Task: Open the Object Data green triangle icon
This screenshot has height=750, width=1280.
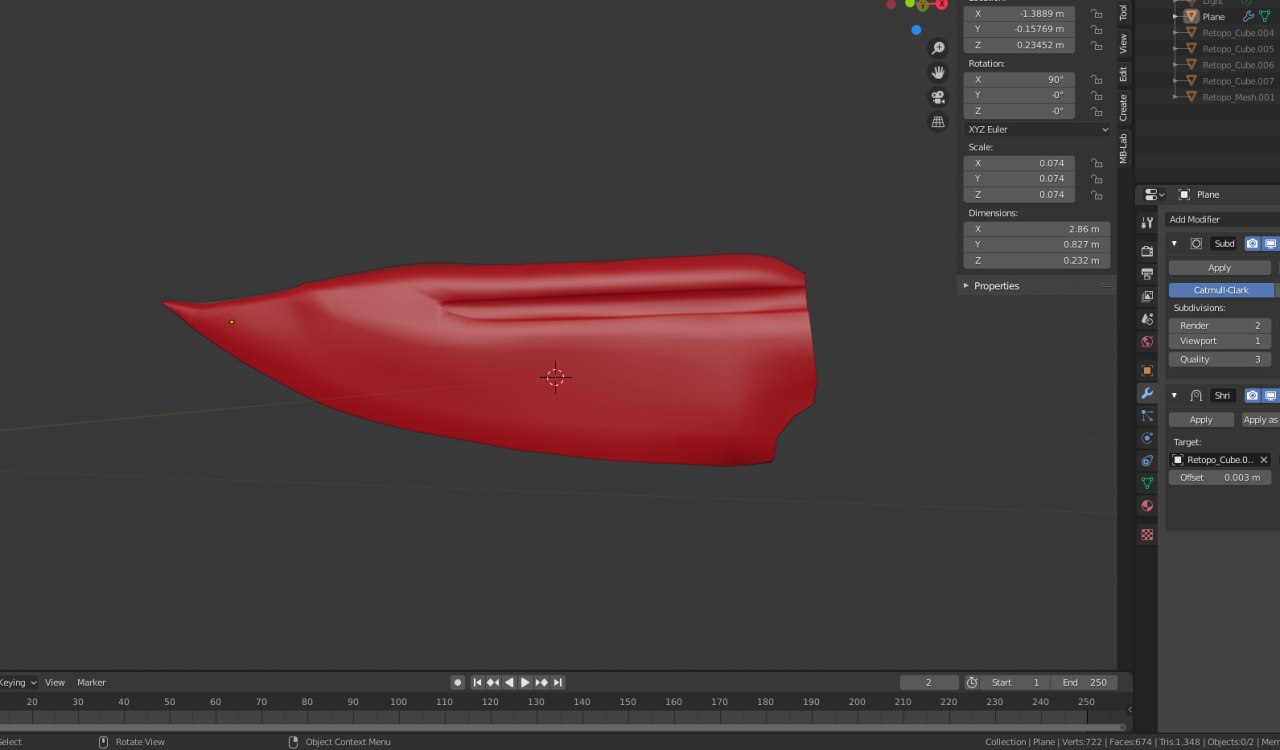Action: point(1147,483)
